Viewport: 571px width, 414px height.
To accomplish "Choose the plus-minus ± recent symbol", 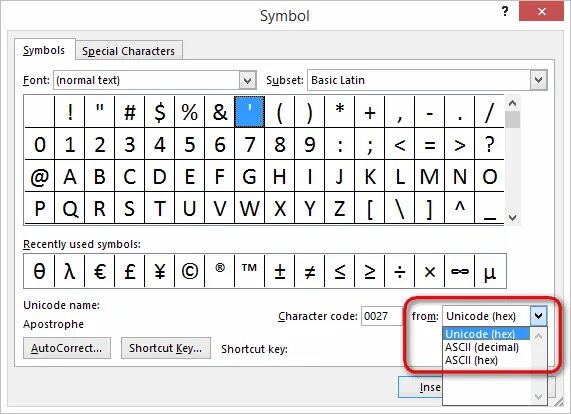I will click(280, 271).
